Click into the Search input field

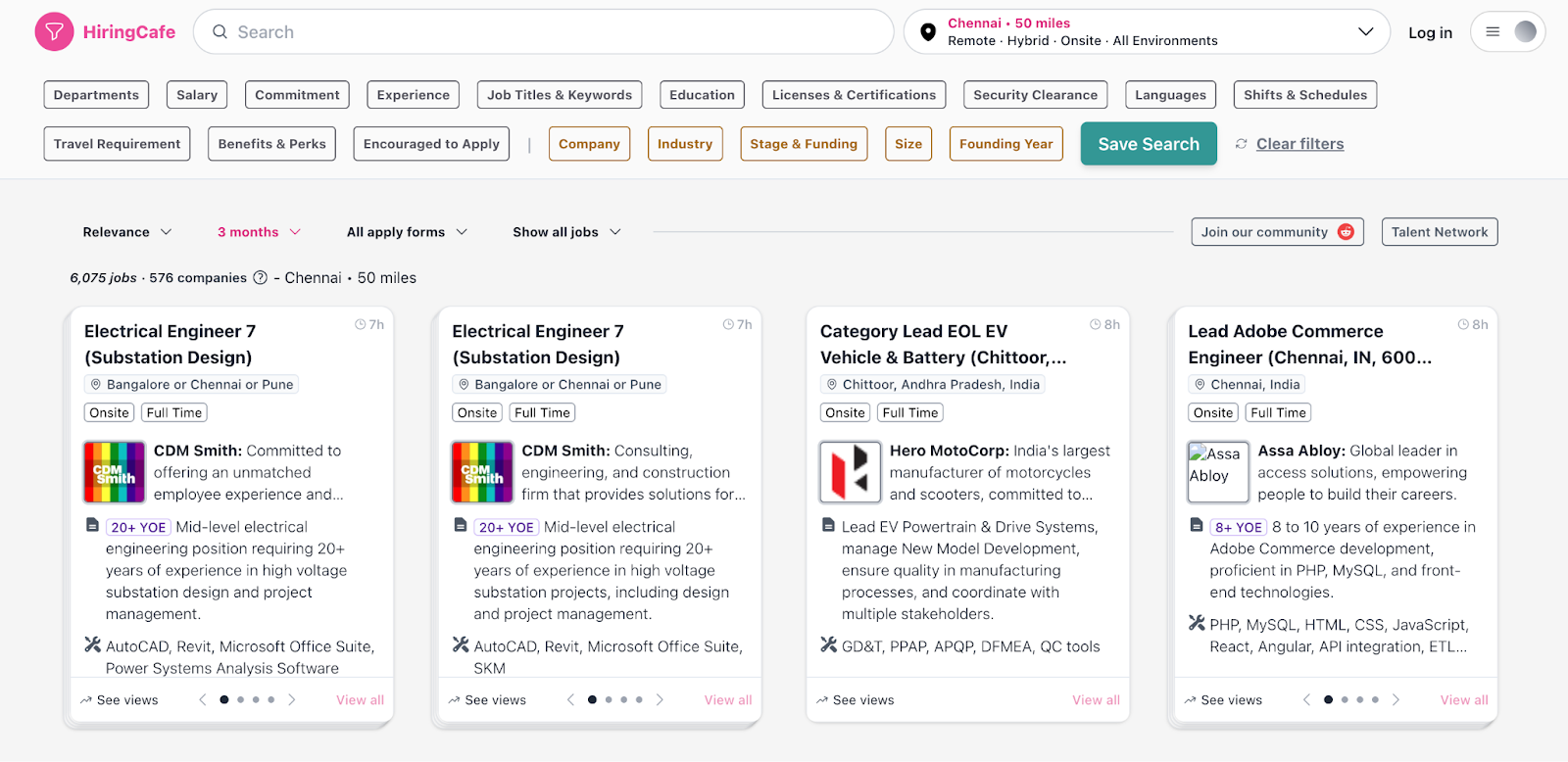click(x=544, y=32)
